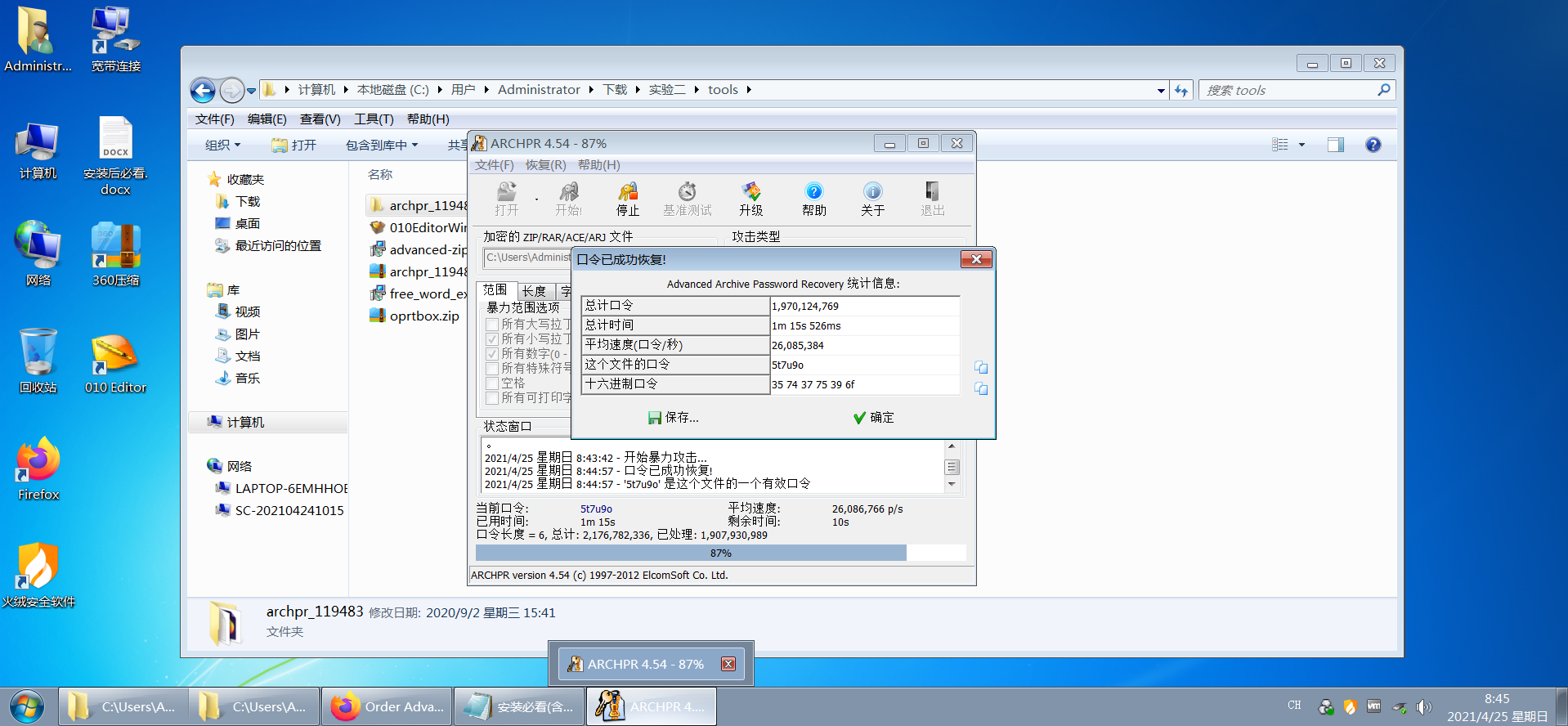Open Explorer 查看(V) menu

[320, 119]
